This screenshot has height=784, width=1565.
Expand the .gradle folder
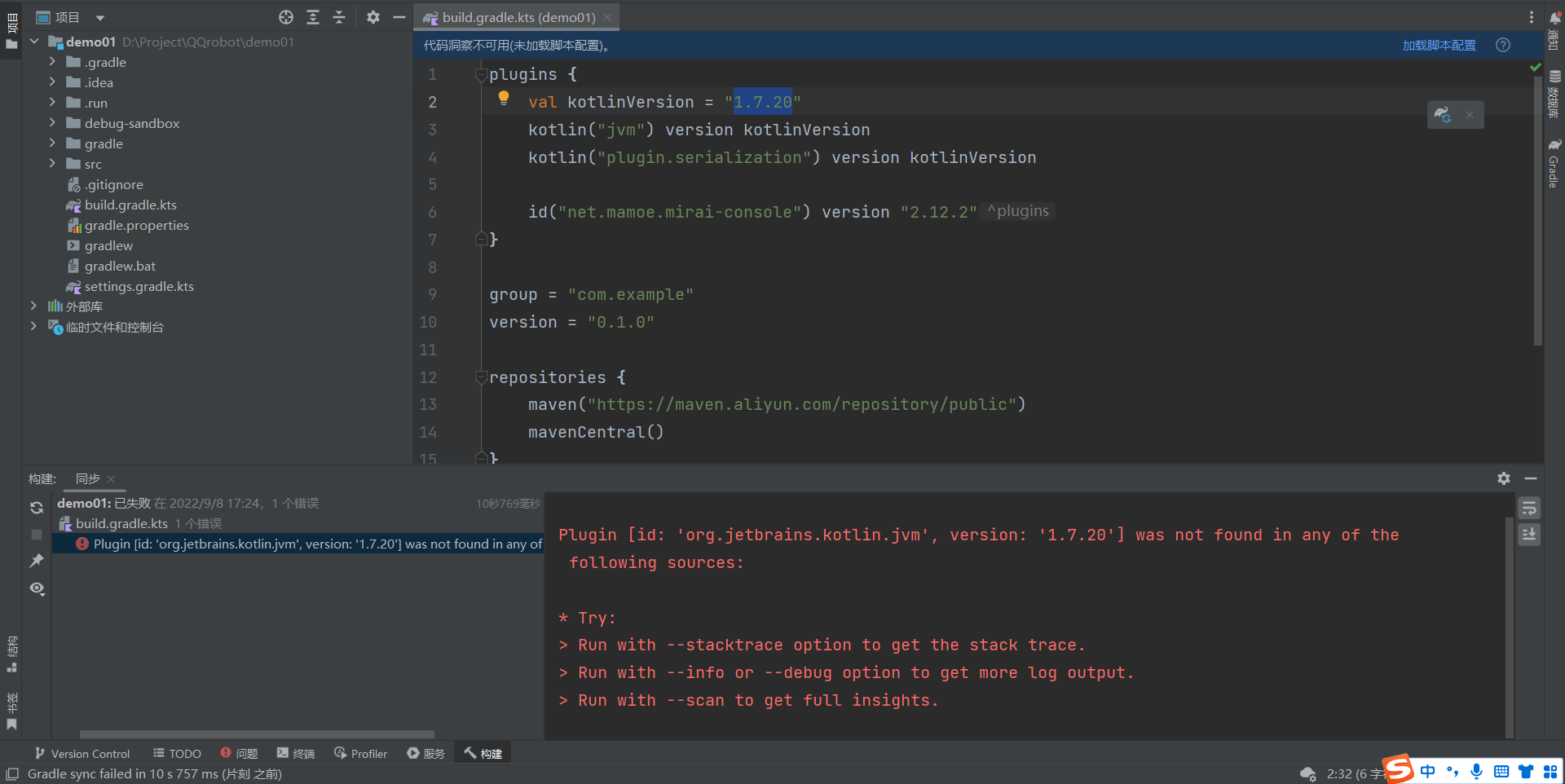tap(52, 61)
